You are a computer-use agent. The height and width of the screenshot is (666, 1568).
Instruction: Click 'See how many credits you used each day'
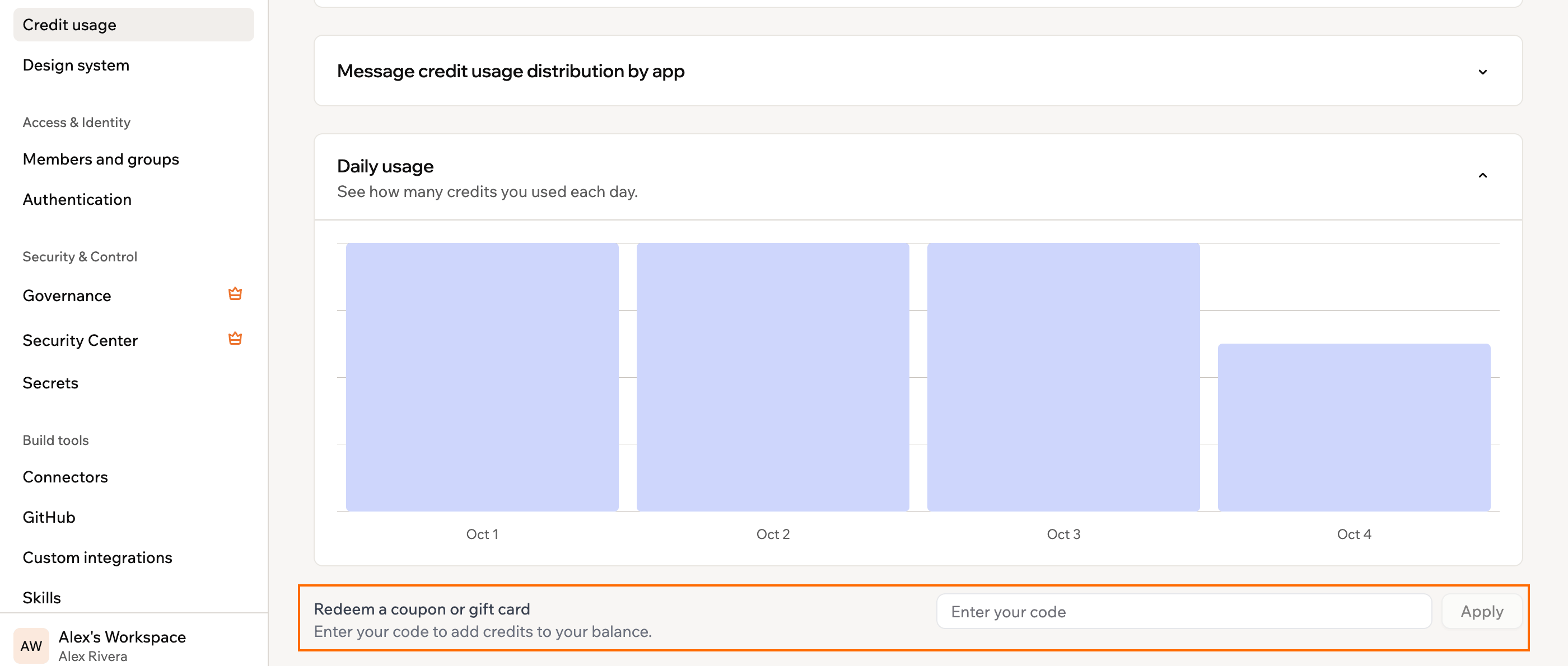click(488, 191)
